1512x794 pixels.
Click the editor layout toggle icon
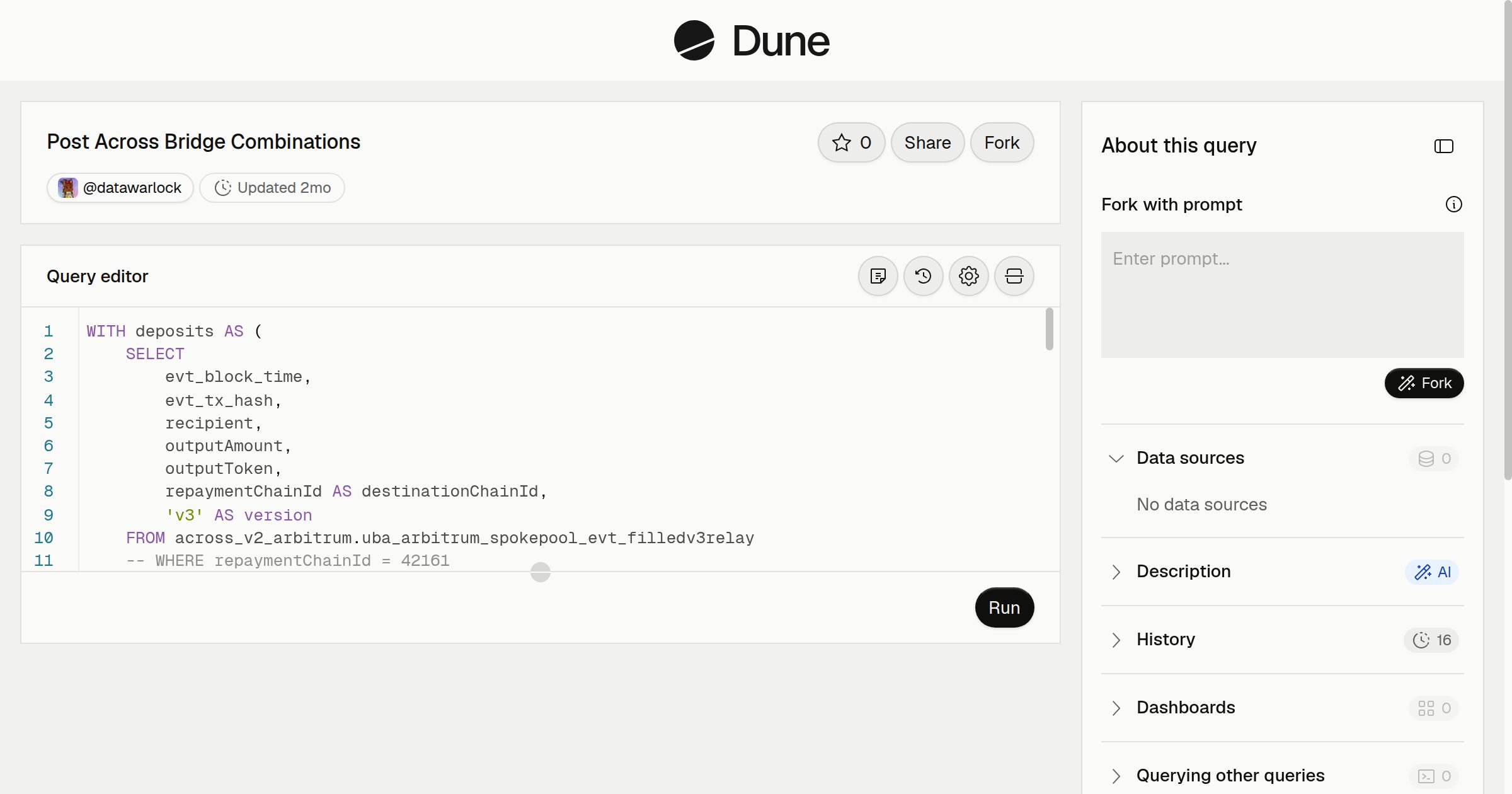(1014, 276)
